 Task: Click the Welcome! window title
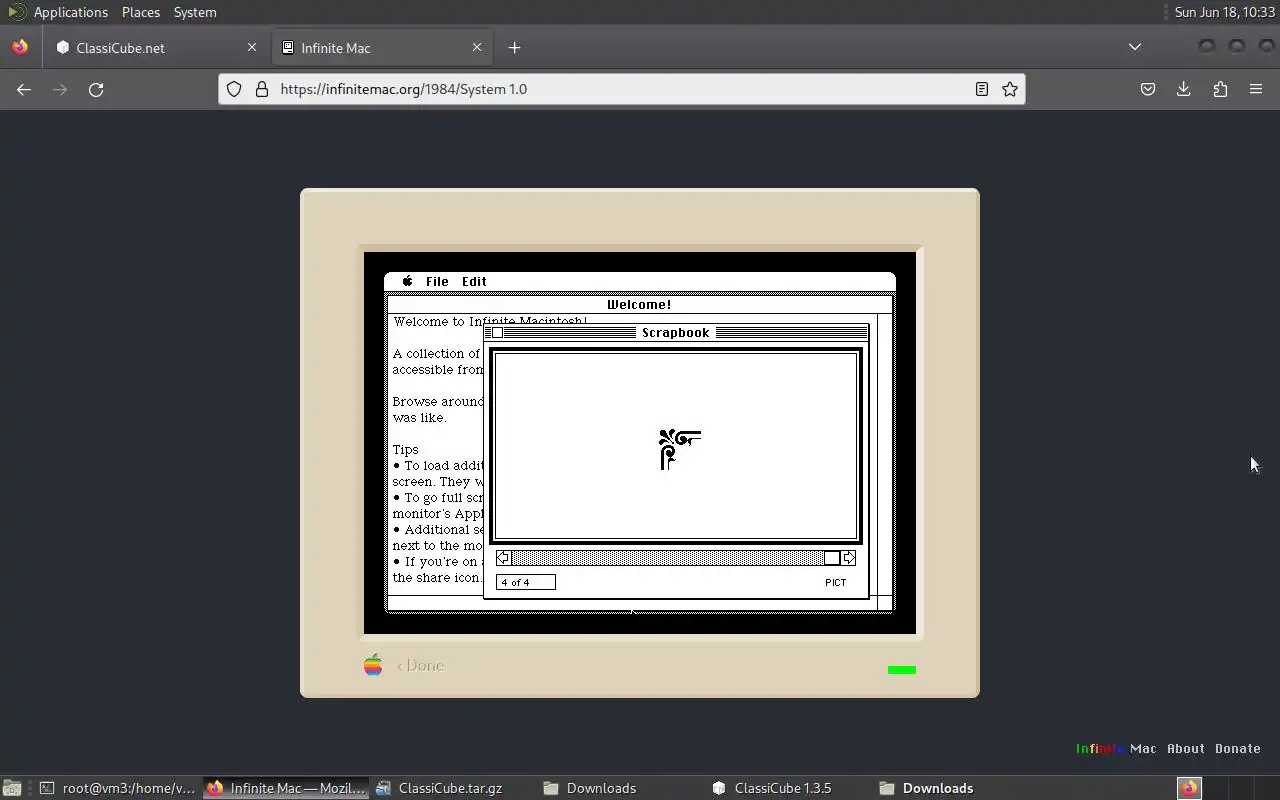(x=639, y=304)
